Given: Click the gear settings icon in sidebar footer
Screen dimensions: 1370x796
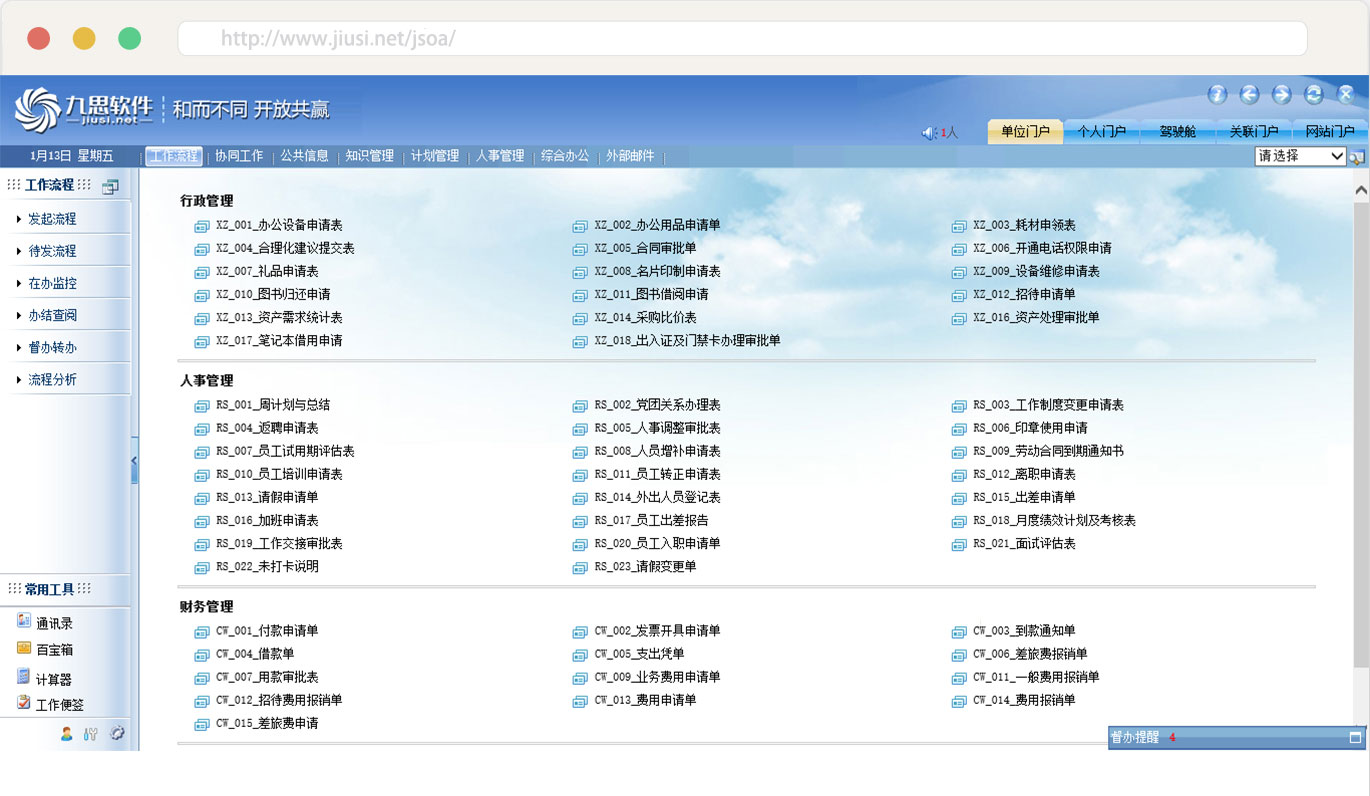Looking at the screenshot, I should point(117,734).
